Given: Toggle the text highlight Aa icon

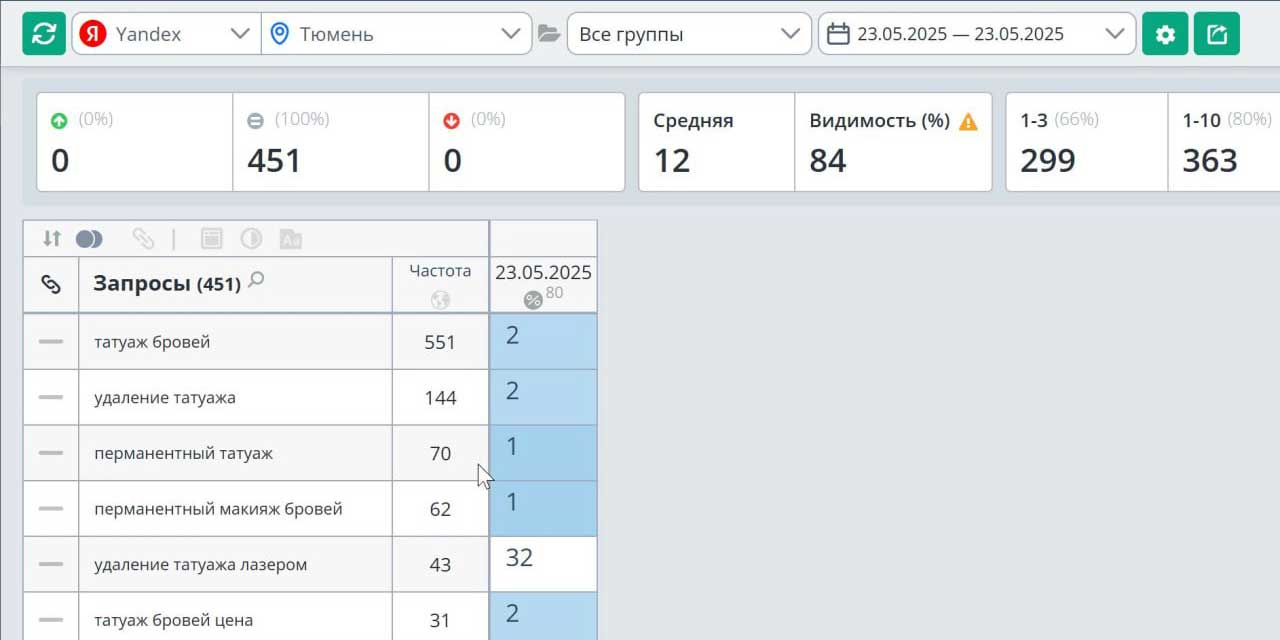Looking at the screenshot, I should click(x=291, y=239).
